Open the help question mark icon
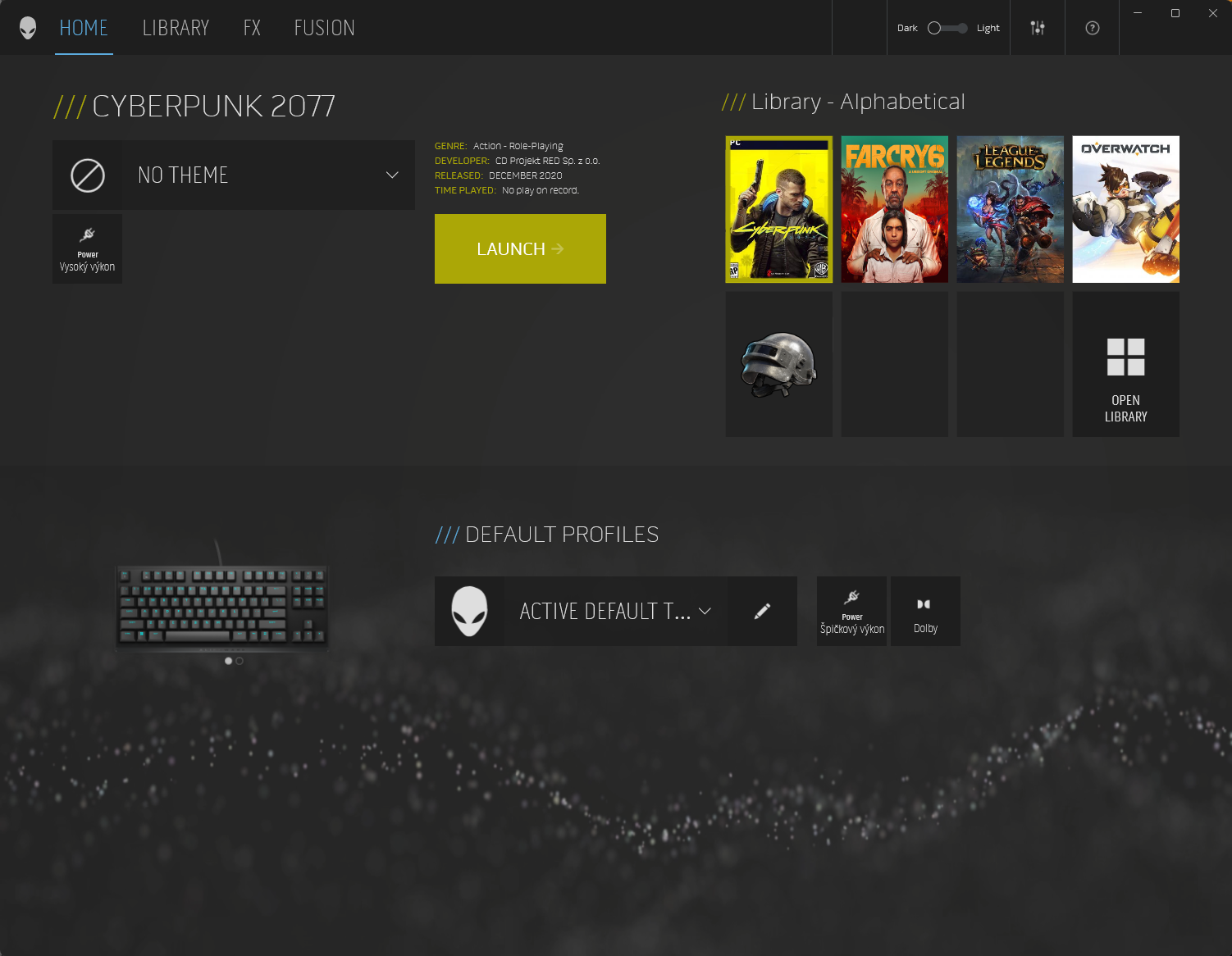 1093,28
